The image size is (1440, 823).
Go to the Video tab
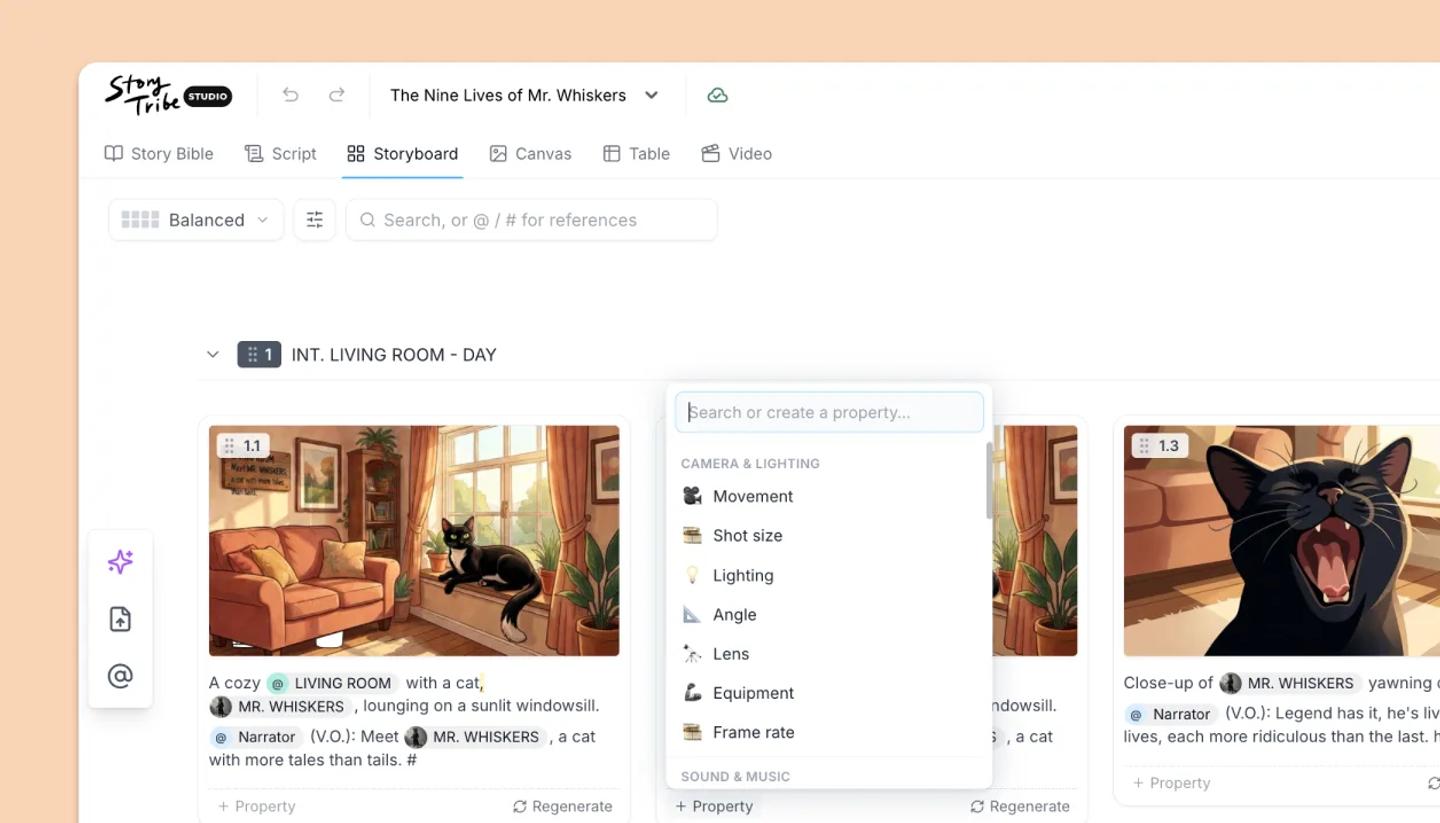tap(736, 154)
